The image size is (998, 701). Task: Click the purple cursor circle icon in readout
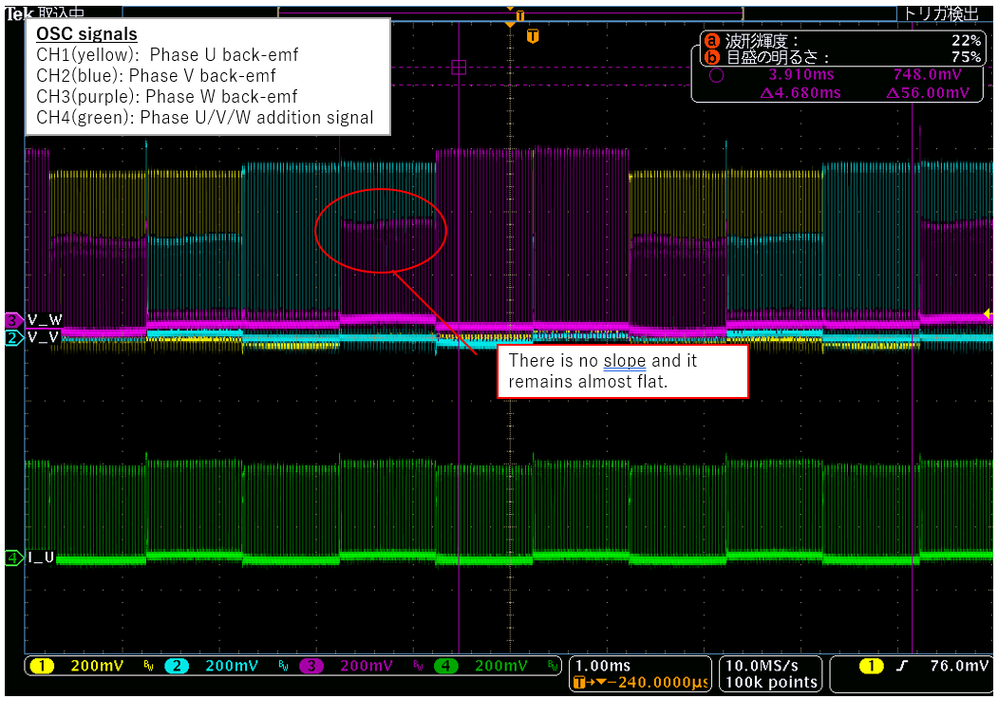pos(716,76)
